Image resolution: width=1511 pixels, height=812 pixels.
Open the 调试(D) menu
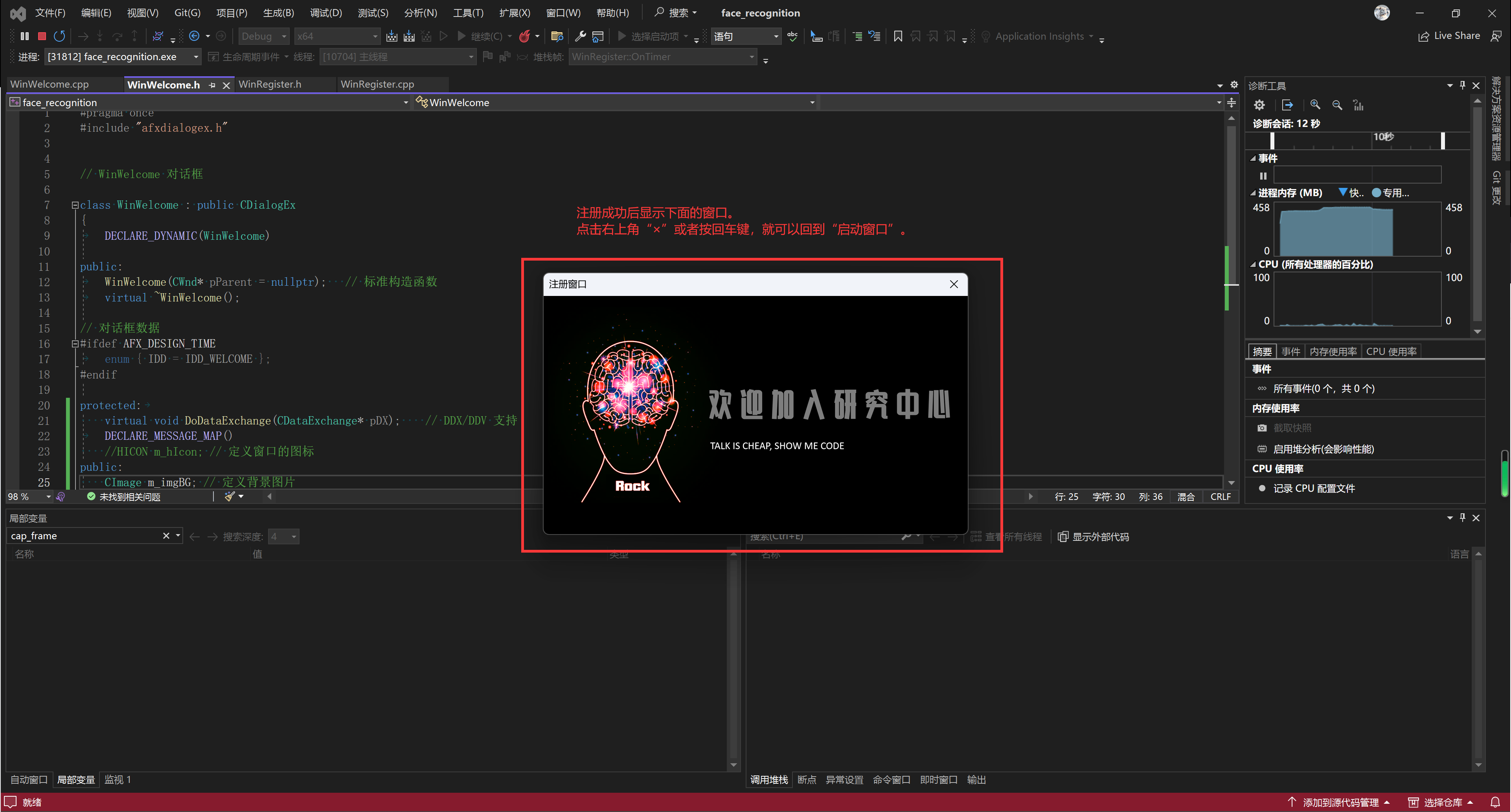point(325,13)
